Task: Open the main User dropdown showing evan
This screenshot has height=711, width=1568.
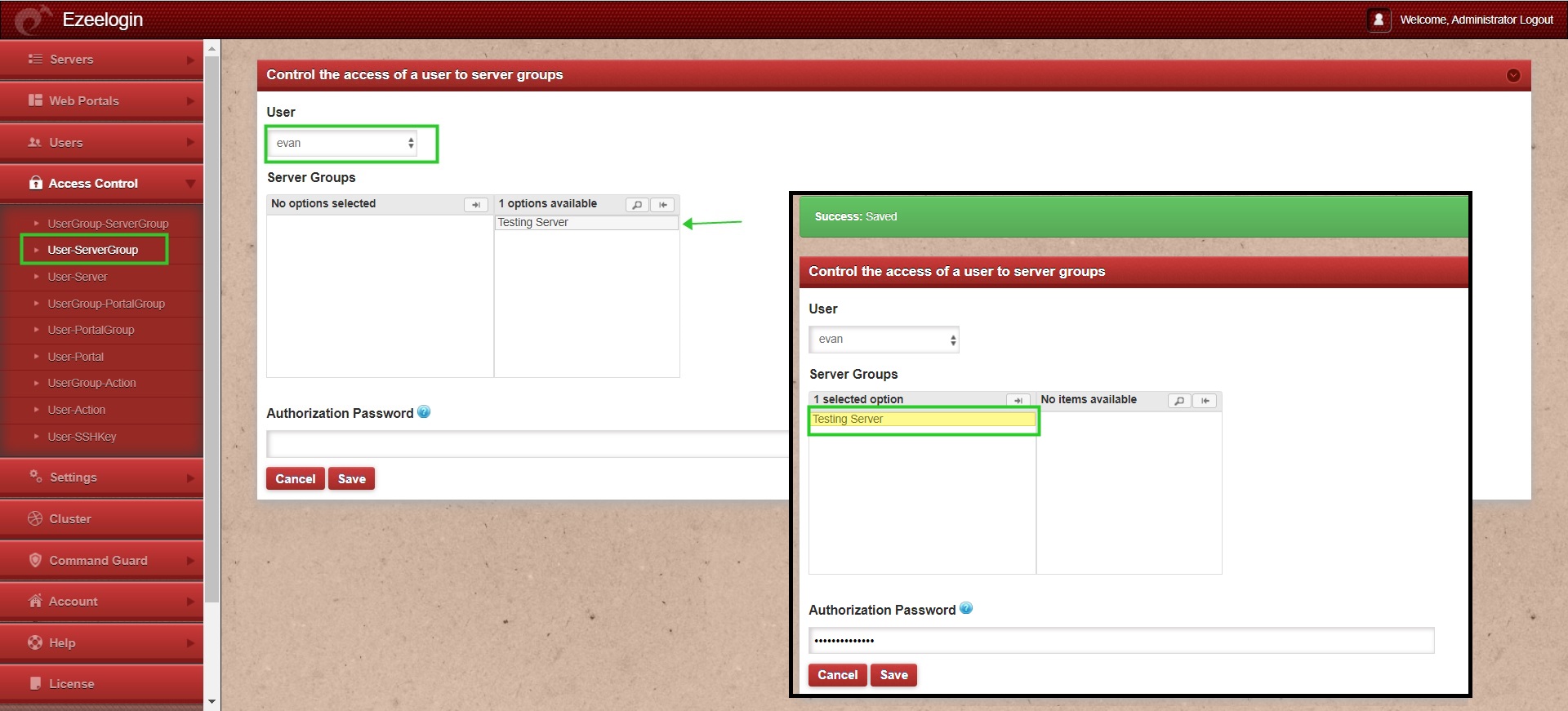Action: (344, 144)
